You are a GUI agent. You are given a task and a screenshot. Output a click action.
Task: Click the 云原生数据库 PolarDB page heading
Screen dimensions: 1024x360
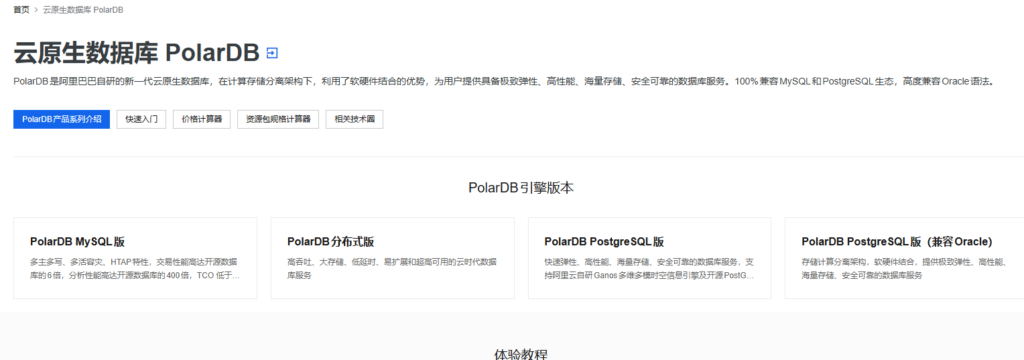point(136,53)
